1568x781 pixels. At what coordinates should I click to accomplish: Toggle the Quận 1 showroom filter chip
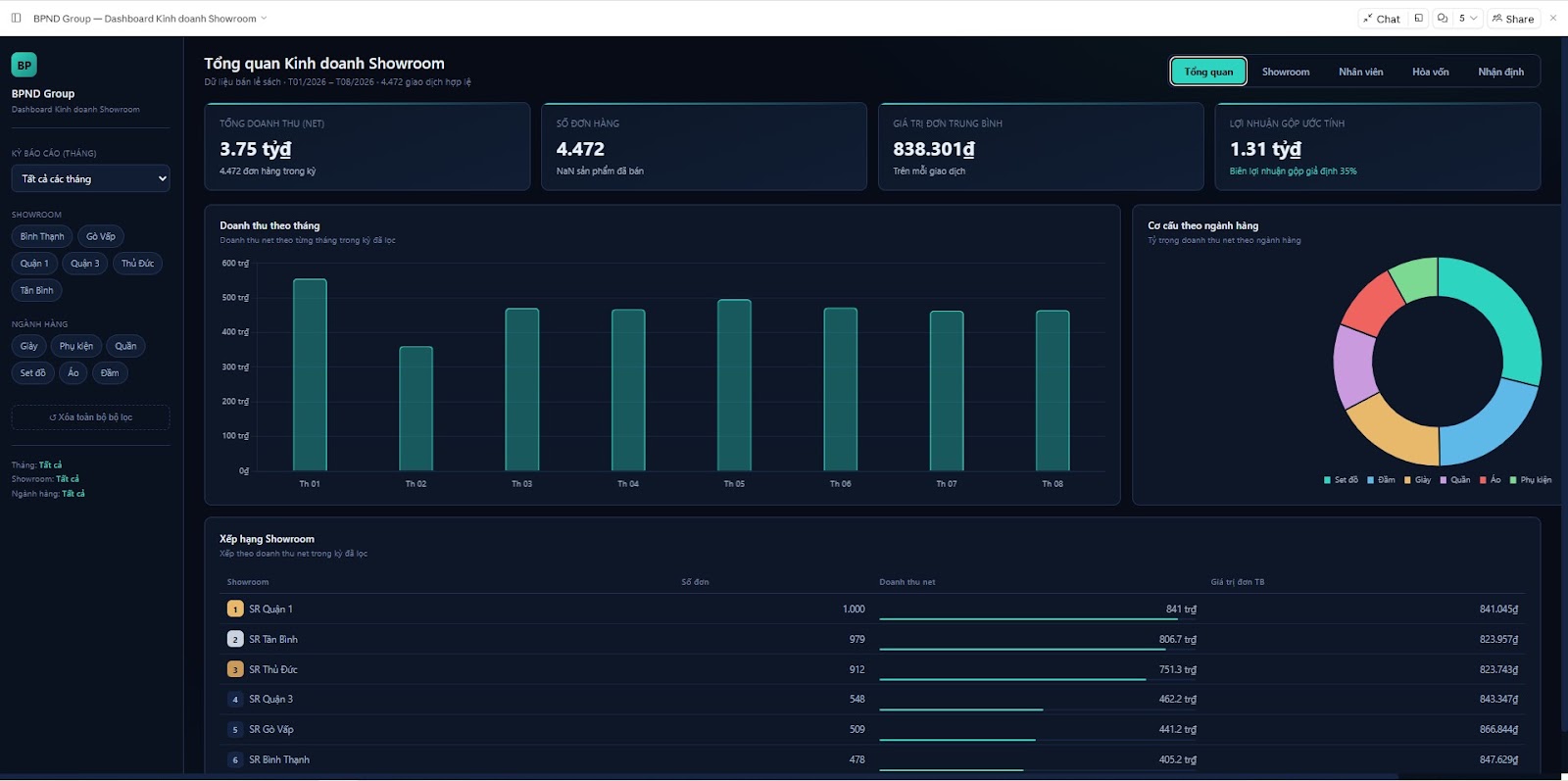pyautogui.click(x=34, y=264)
